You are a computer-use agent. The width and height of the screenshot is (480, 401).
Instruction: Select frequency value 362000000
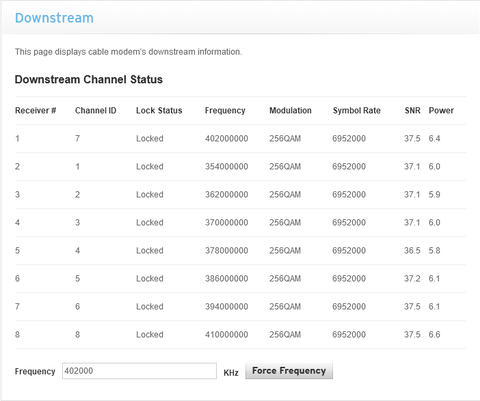(x=226, y=194)
